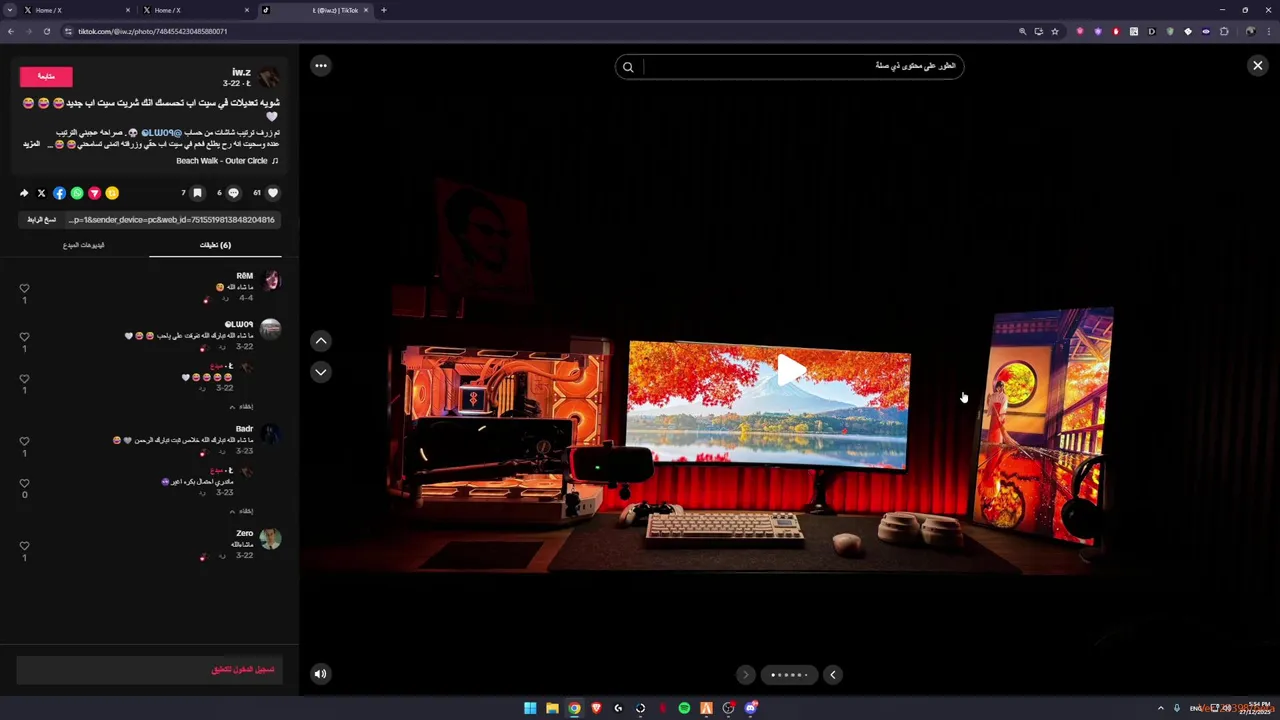Open R6M commenter avatar

(270, 280)
